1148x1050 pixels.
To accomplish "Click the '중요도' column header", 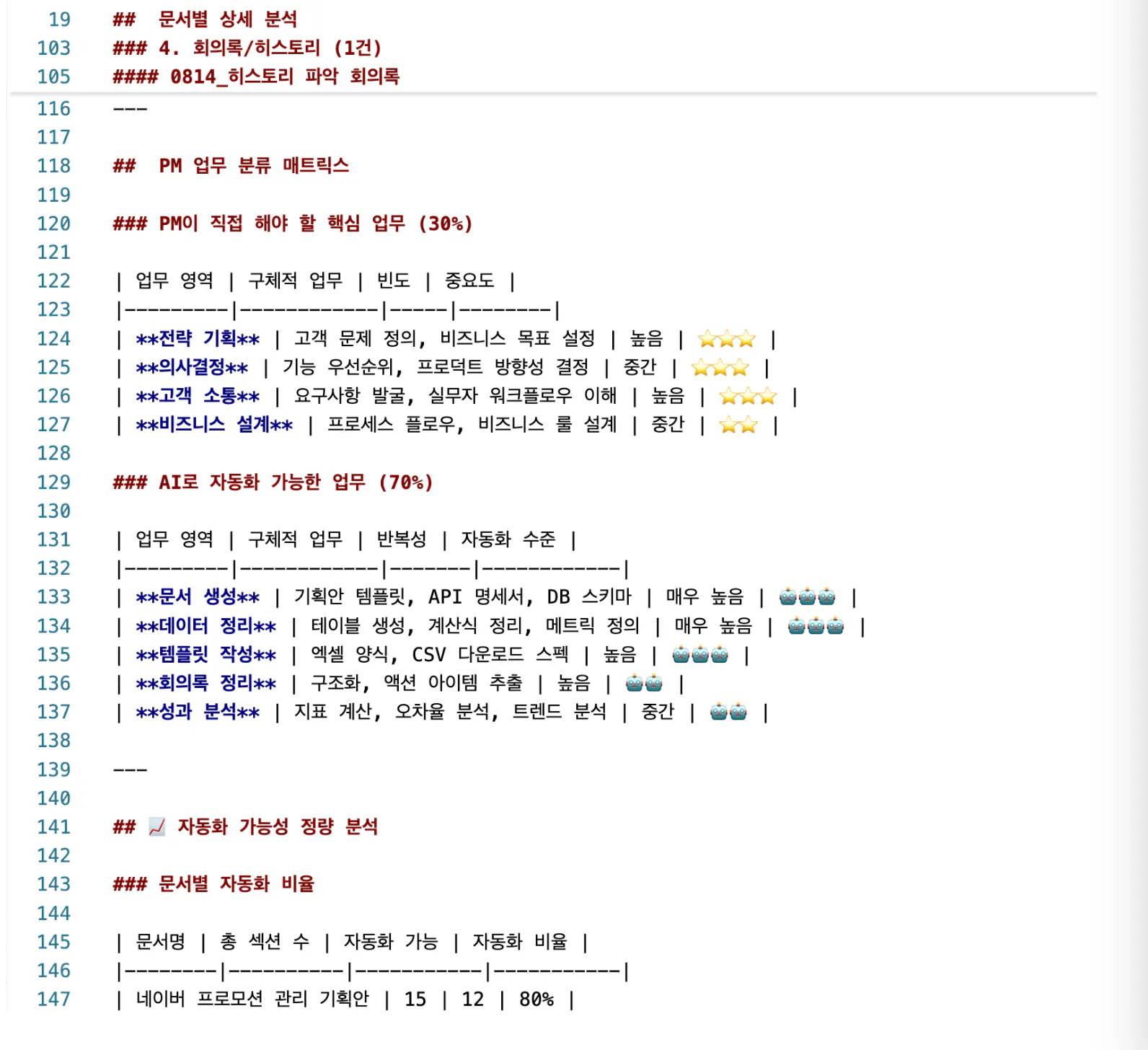I will 469,281.
